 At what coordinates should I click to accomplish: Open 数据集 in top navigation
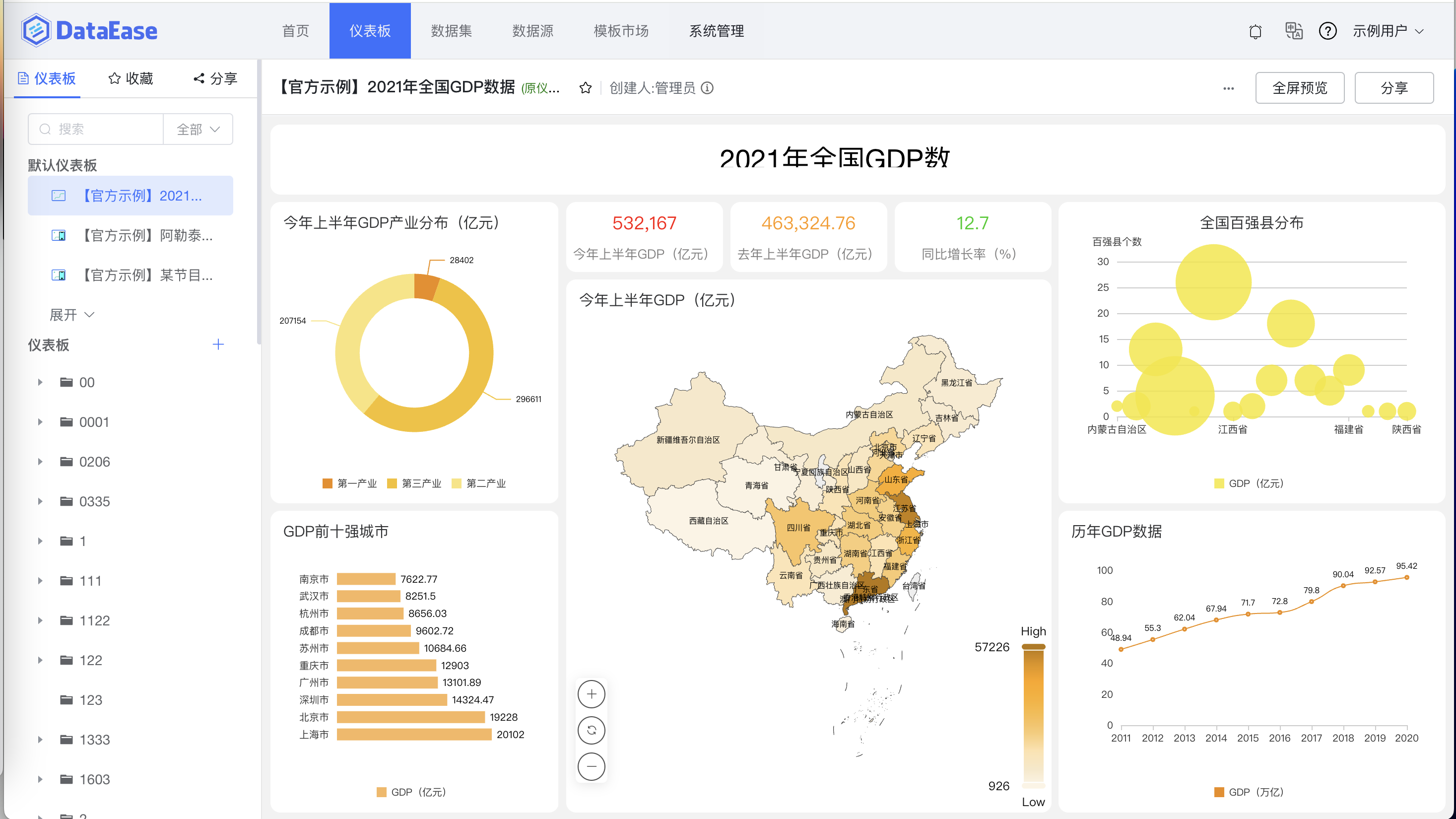(x=452, y=31)
